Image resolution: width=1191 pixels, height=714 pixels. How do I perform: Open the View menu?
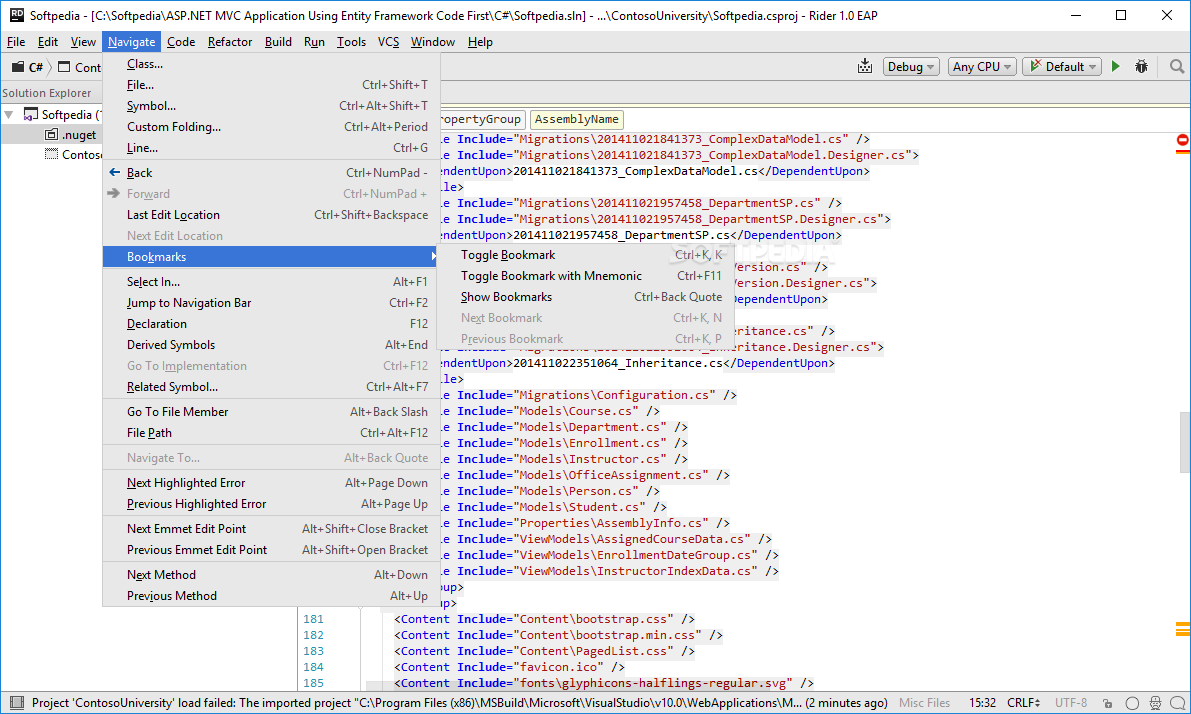(x=84, y=42)
